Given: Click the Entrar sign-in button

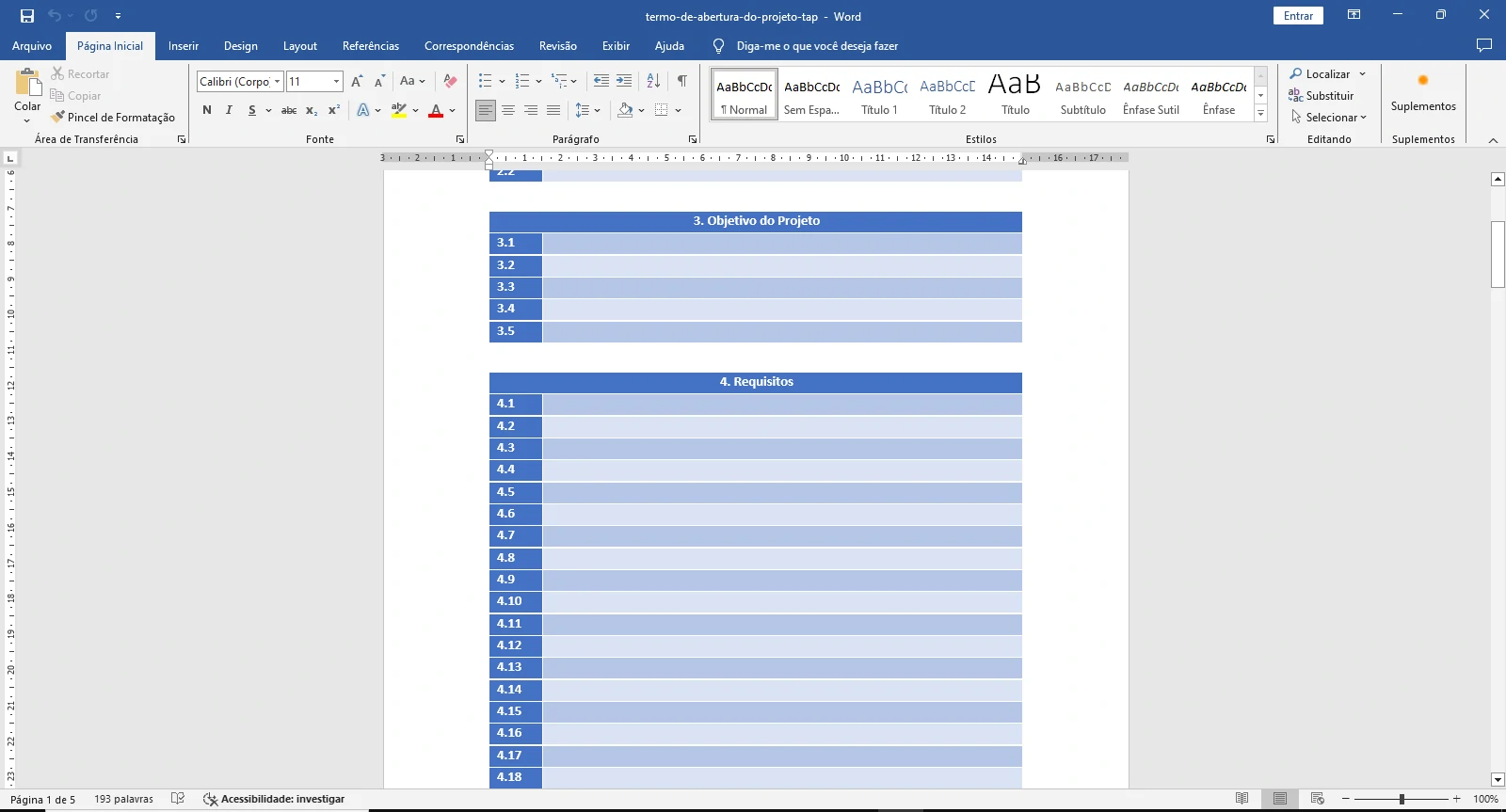Looking at the screenshot, I should pyautogui.click(x=1298, y=16).
